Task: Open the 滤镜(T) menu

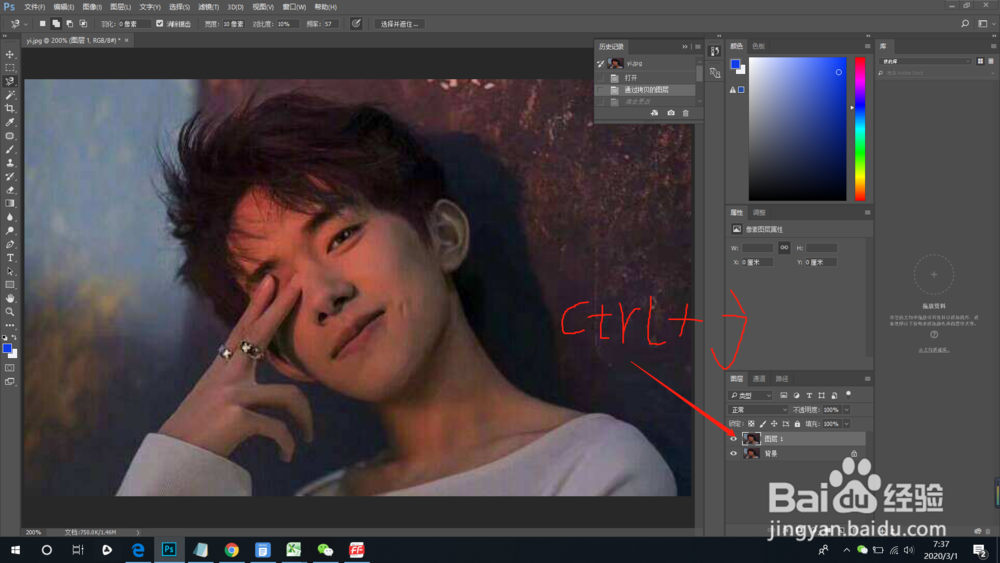Action: 208,7
